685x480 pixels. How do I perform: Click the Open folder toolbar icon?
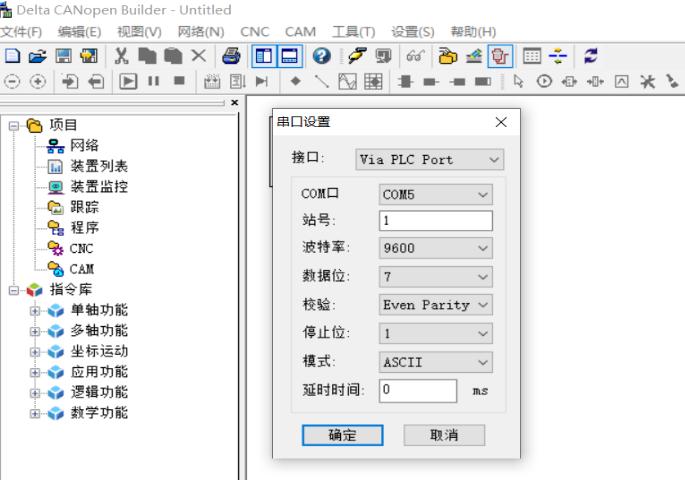38,56
